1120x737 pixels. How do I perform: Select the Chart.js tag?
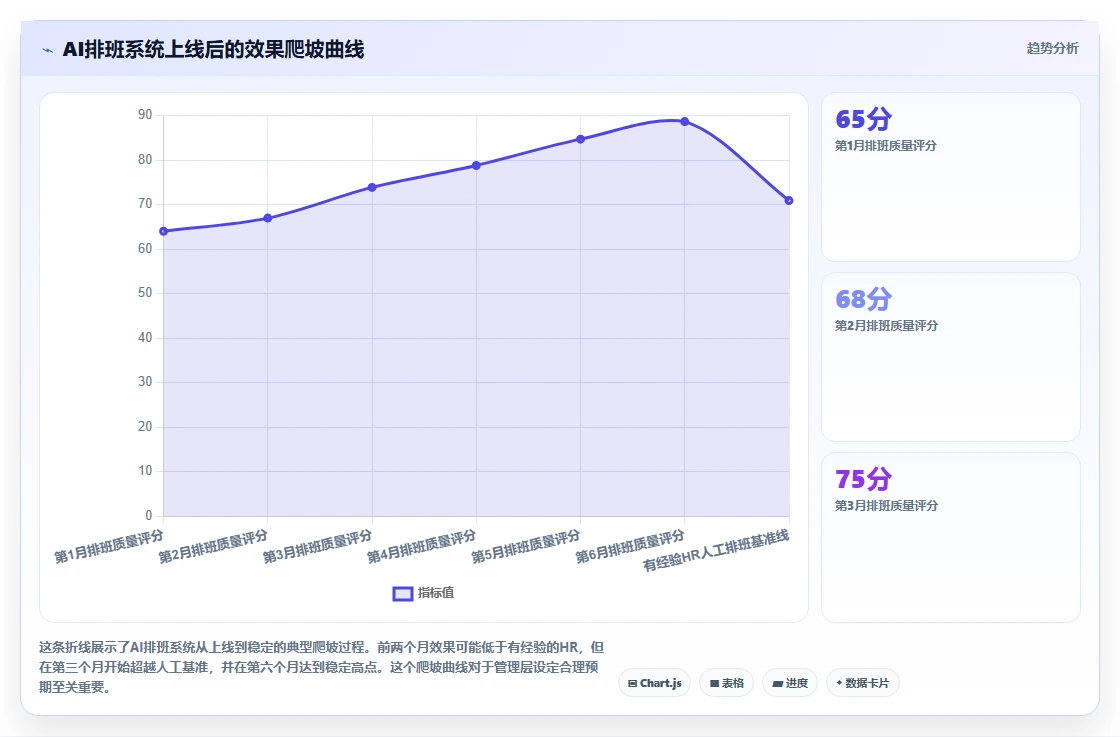(654, 683)
